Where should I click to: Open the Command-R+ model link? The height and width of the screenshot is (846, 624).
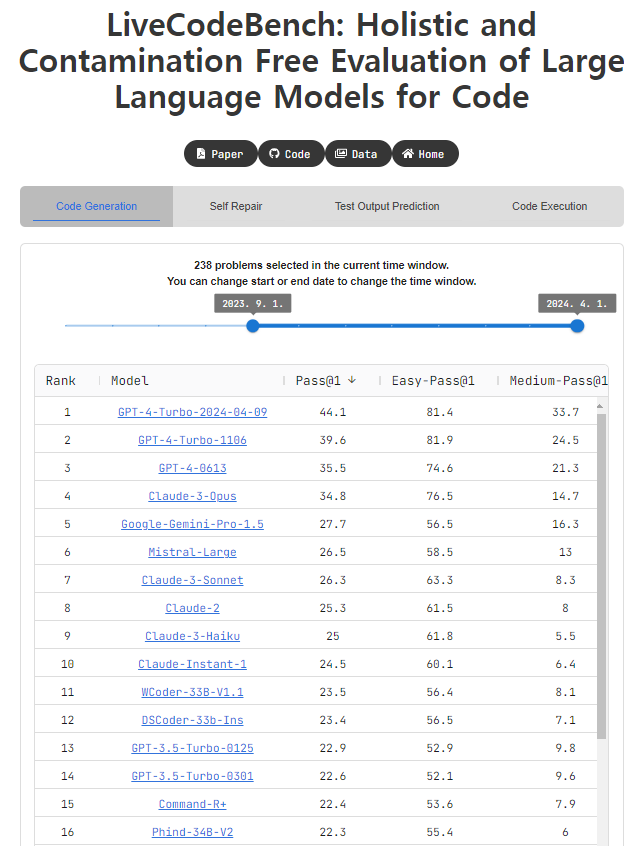point(193,804)
